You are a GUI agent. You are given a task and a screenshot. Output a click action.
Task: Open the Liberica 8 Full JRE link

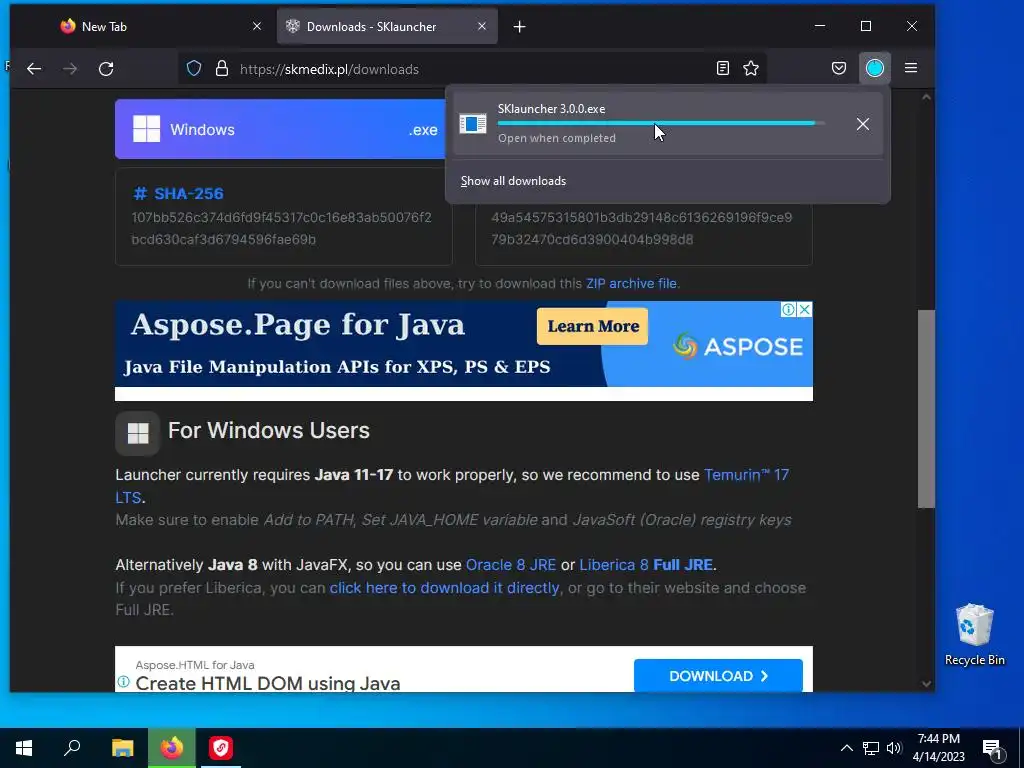(x=646, y=565)
